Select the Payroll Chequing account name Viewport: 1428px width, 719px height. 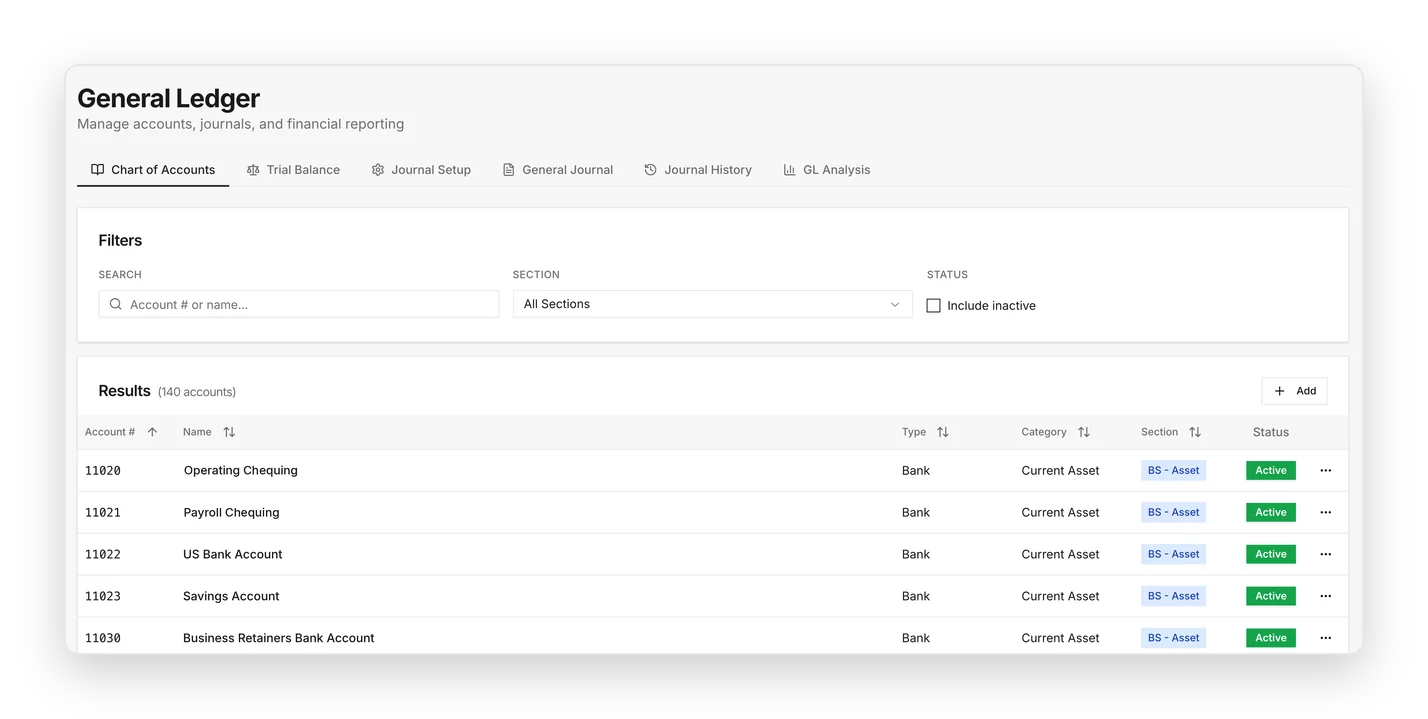point(231,512)
